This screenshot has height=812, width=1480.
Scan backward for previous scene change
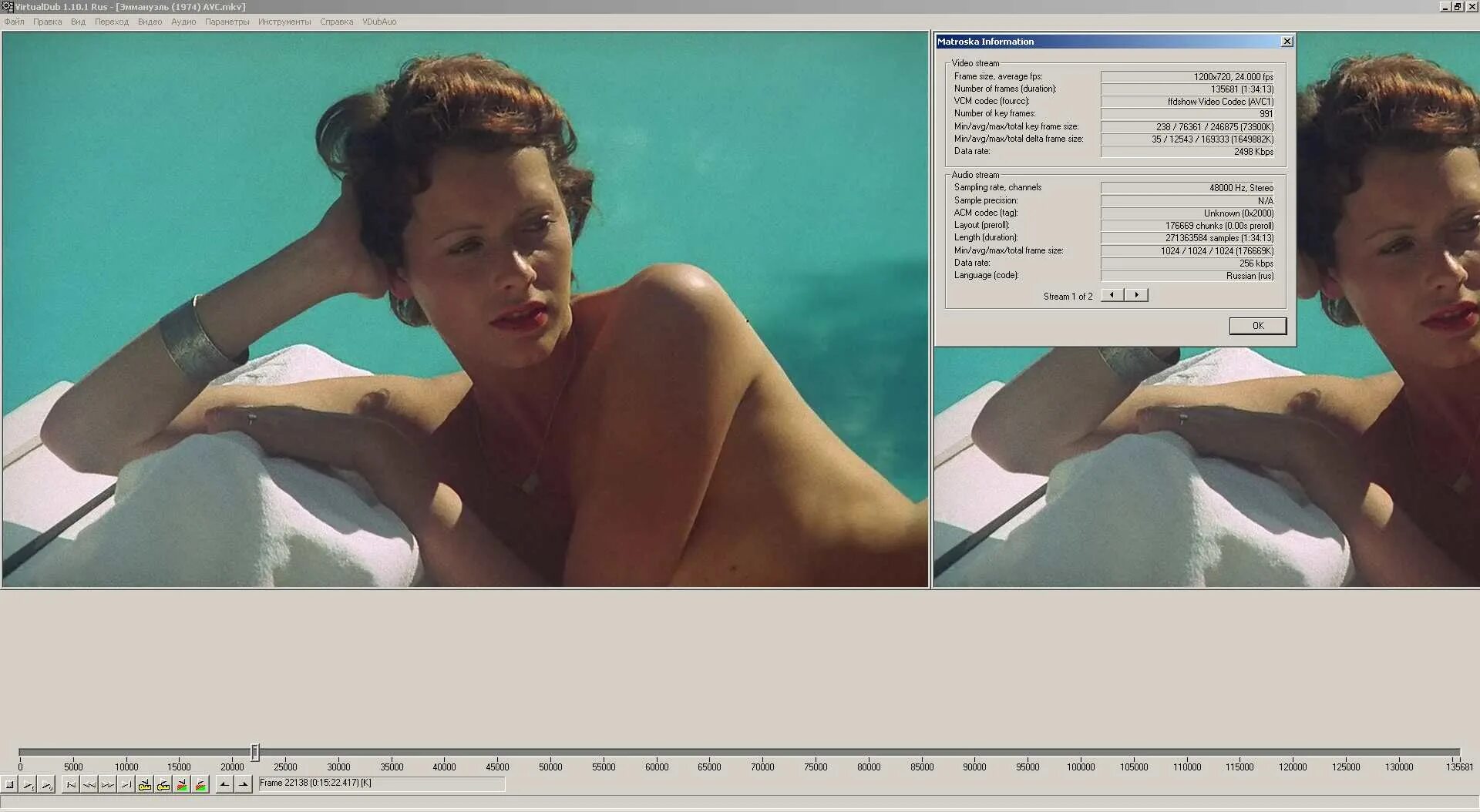[182, 784]
